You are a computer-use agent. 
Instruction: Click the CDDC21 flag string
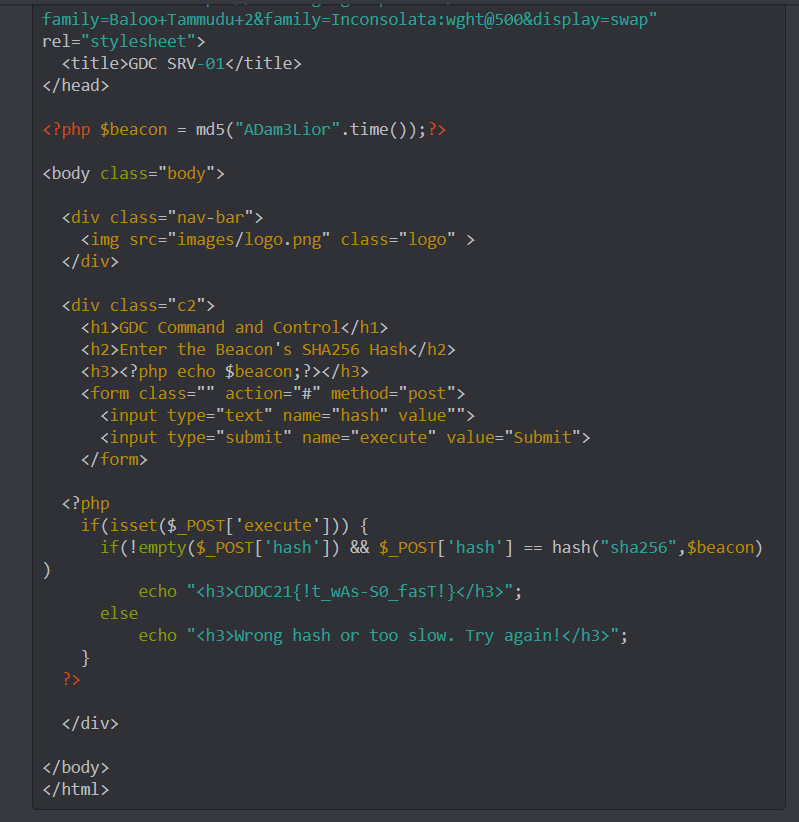[345, 591]
